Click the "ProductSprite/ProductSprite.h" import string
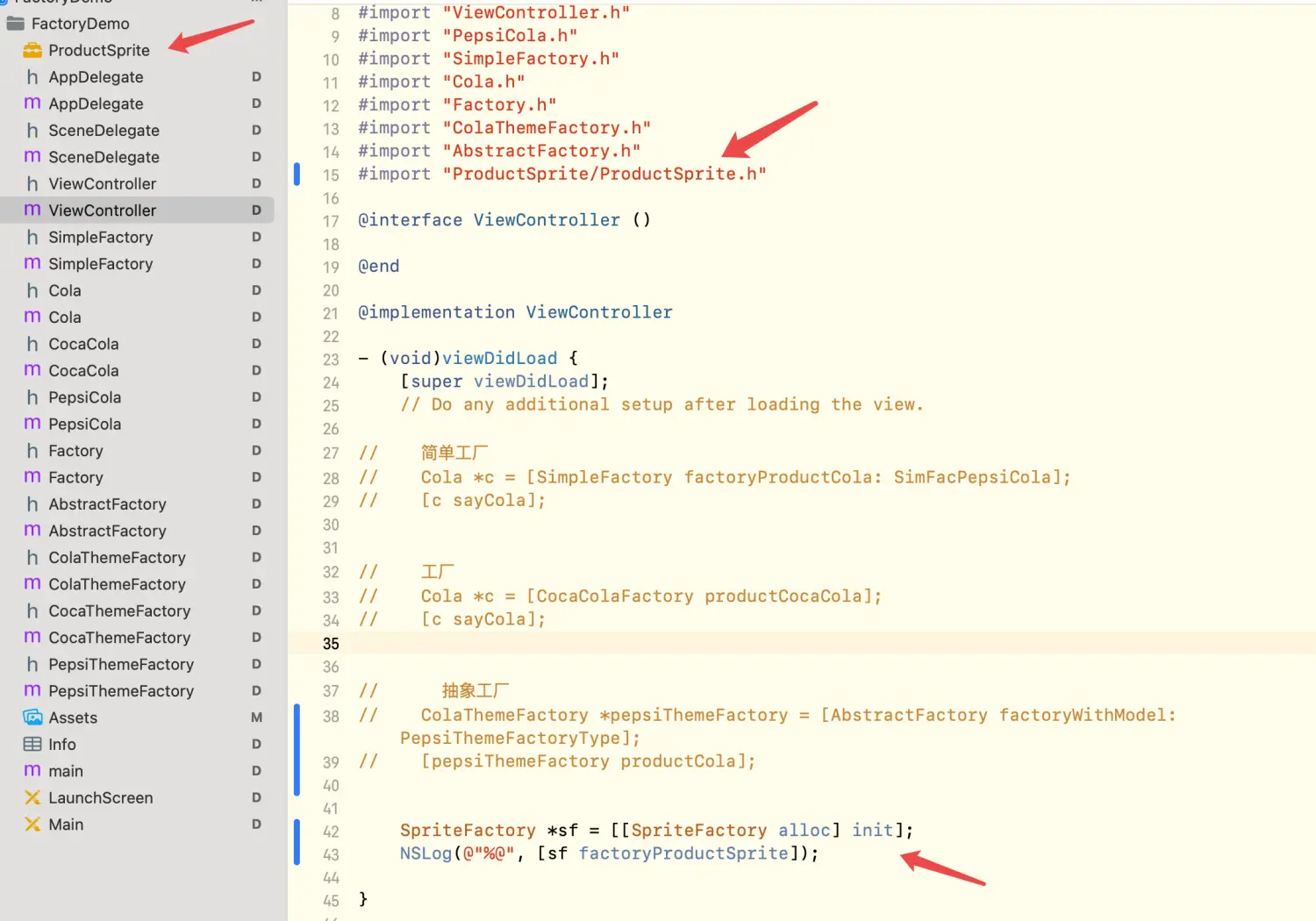1316x921 pixels. (x=604, y=174)
